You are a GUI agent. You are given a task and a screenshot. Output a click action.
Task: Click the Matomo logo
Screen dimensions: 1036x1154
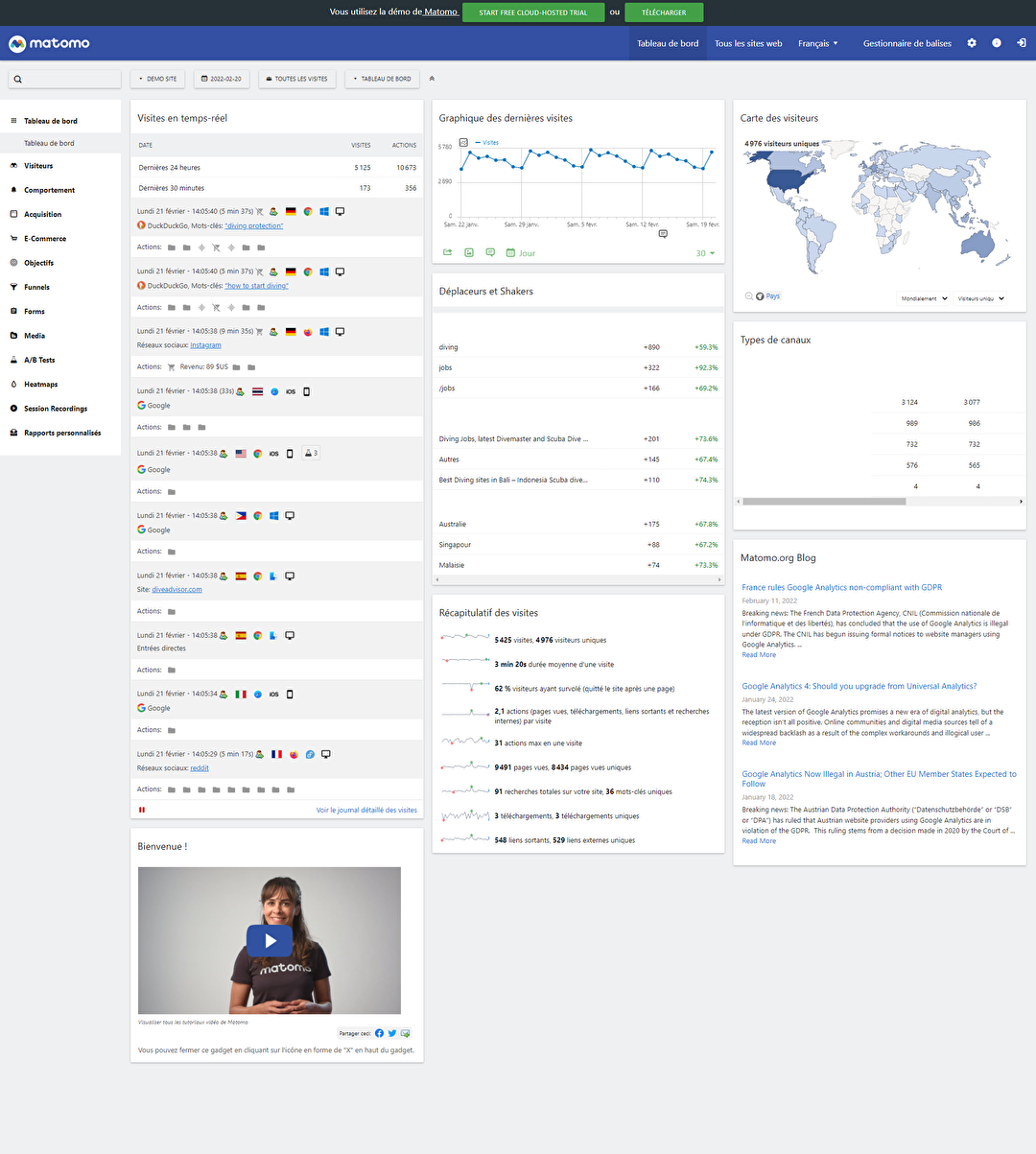[x=49, y=43]
